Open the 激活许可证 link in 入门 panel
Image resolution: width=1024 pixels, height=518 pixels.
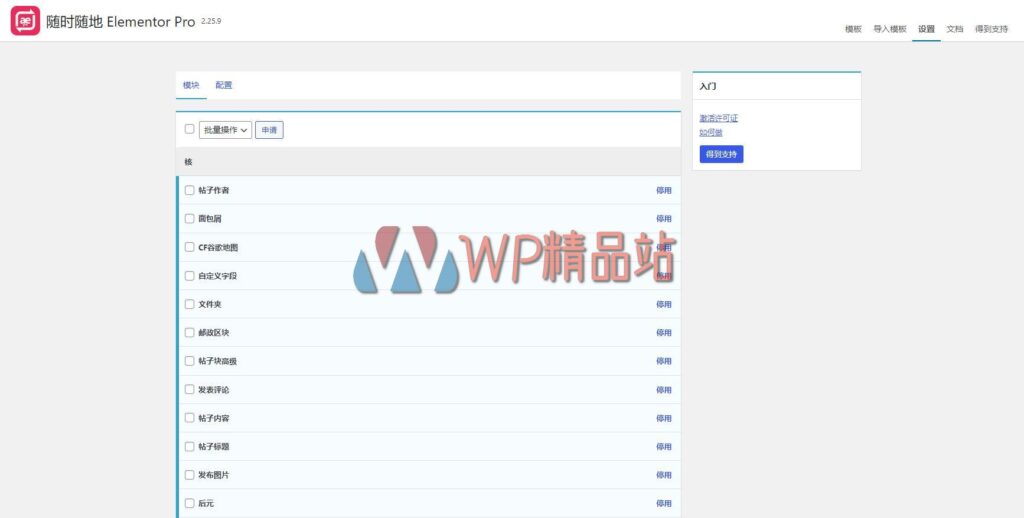[x=718, y=118]
